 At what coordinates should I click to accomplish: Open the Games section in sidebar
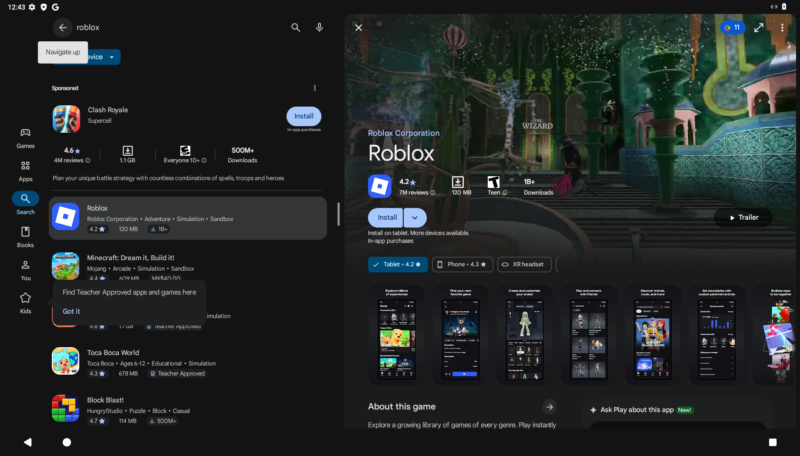tap(26, 138)
